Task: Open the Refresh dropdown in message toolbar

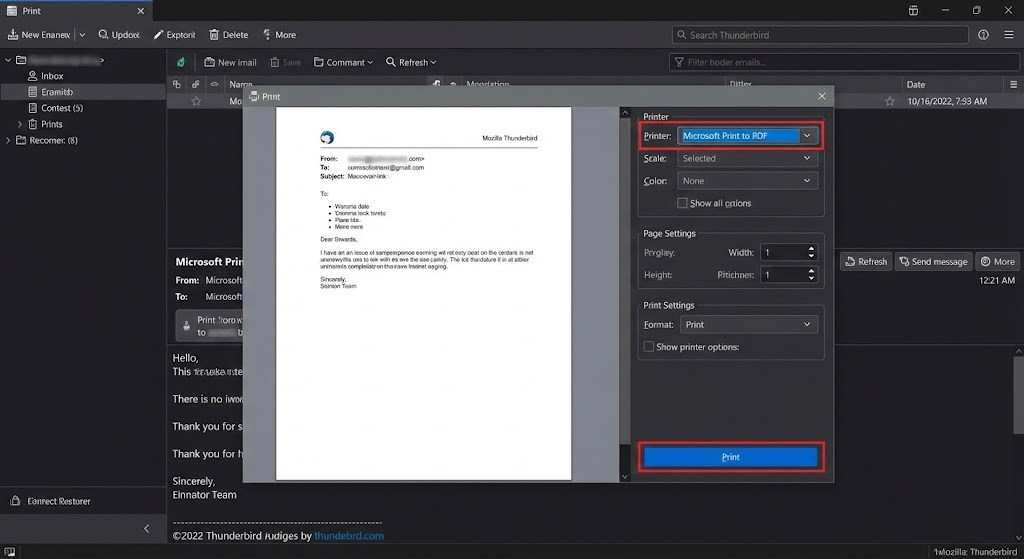Action: coord(411,62)
